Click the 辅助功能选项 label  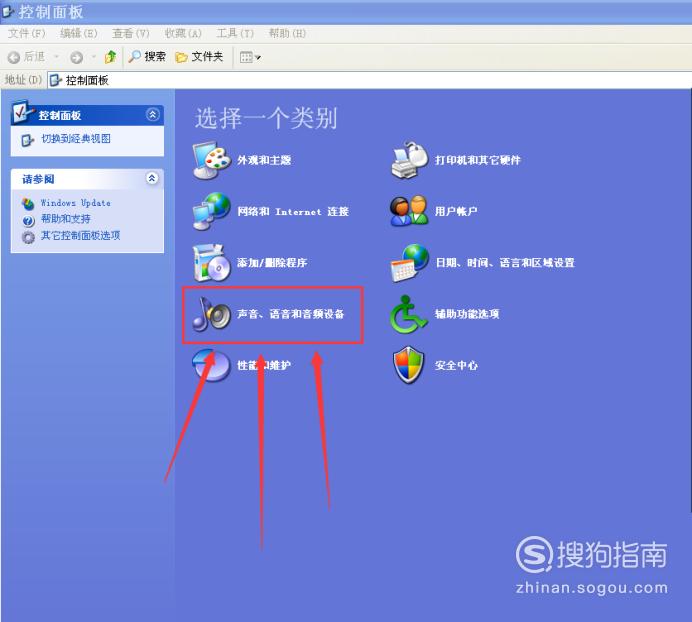point(467,314)
